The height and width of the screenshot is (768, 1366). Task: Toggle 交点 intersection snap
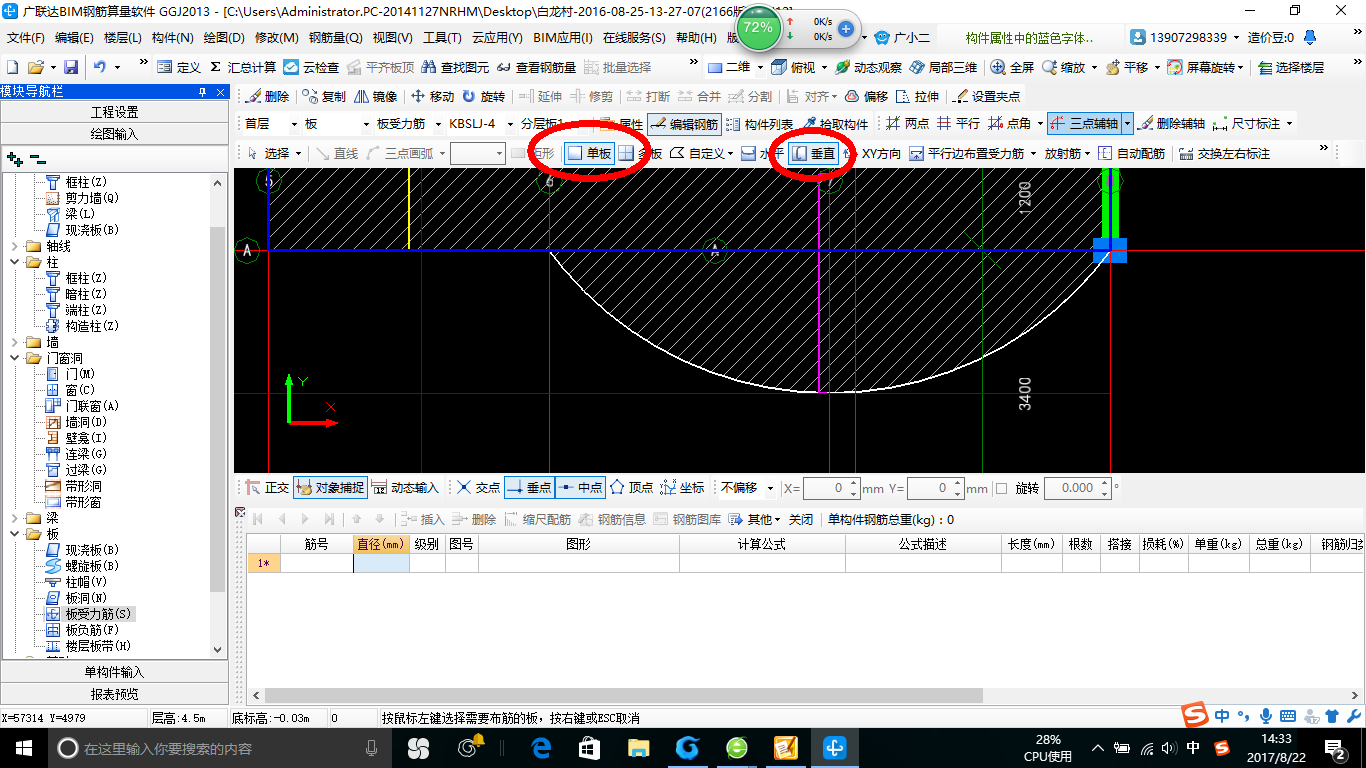(x=477, y=488)
